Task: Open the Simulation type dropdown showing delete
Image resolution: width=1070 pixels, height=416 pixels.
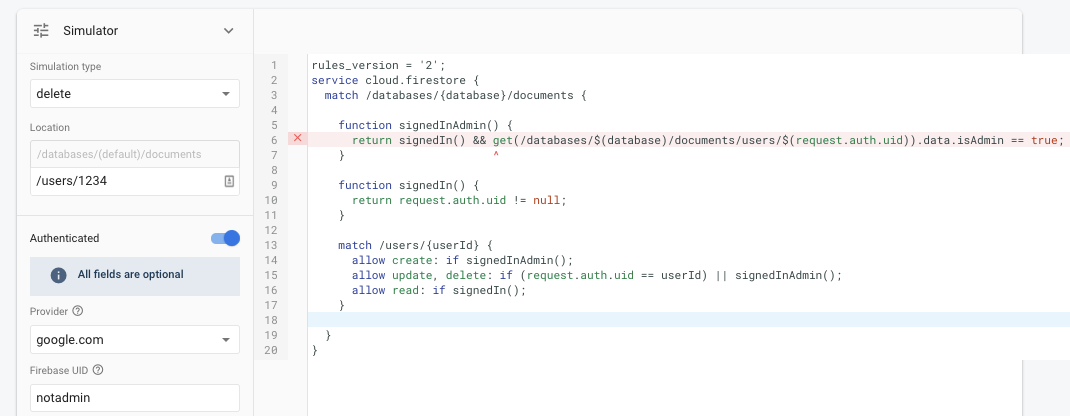Action: pyautogui.click(x=134, y=93)
